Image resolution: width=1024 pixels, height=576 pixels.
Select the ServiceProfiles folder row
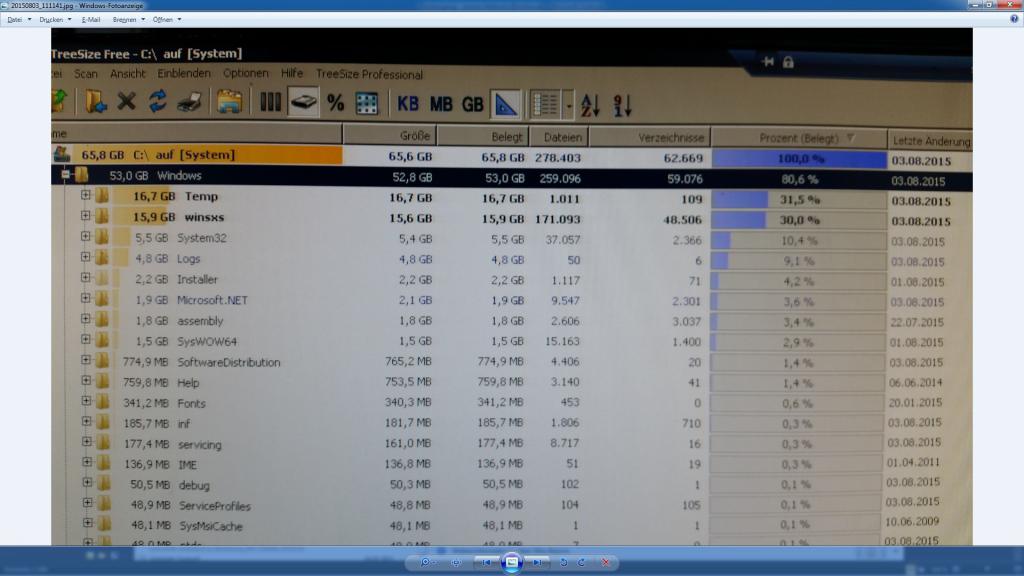[512, 505]
